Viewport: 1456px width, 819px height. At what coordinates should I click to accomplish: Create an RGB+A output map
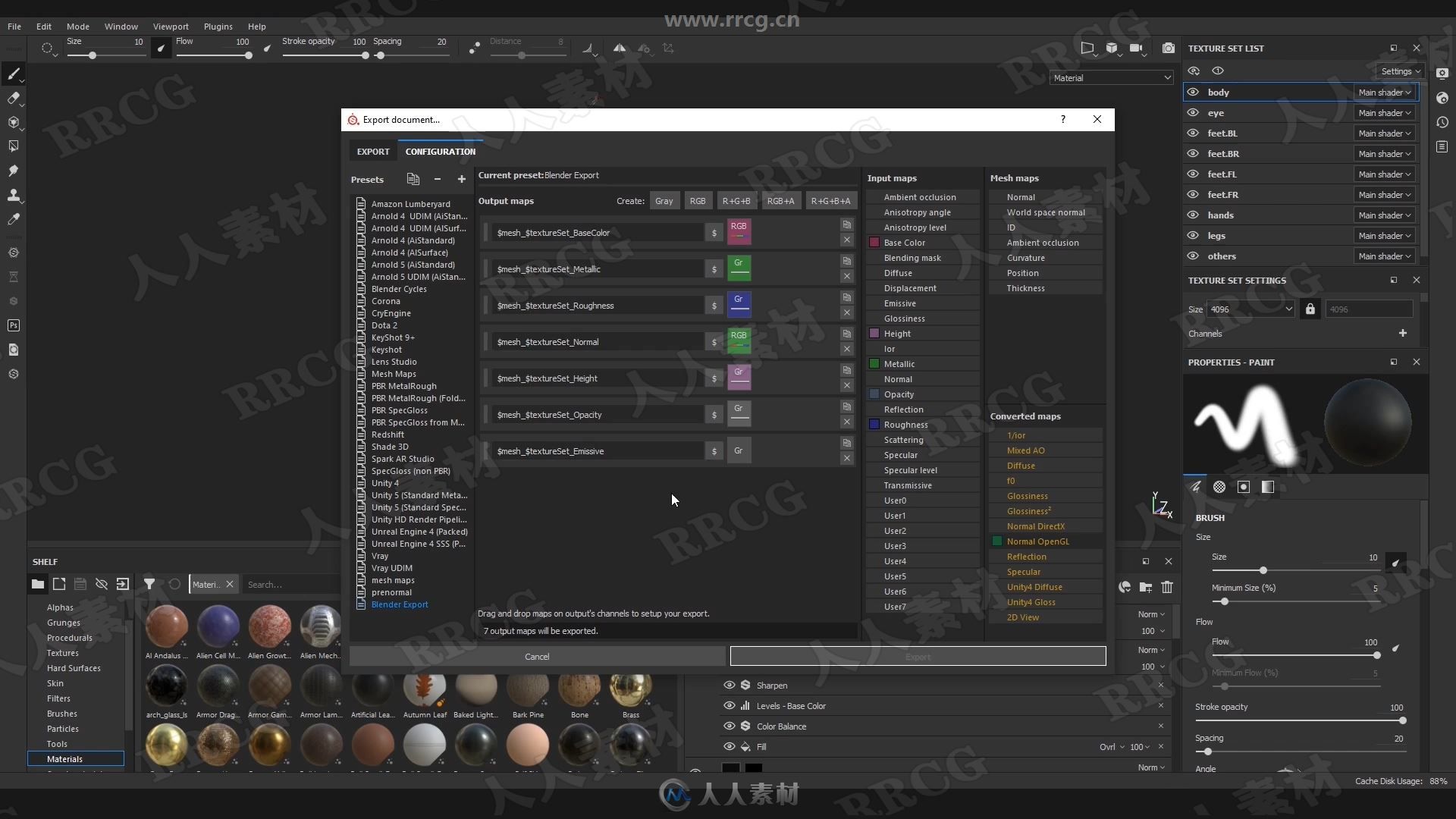click(x=780, y=200)
